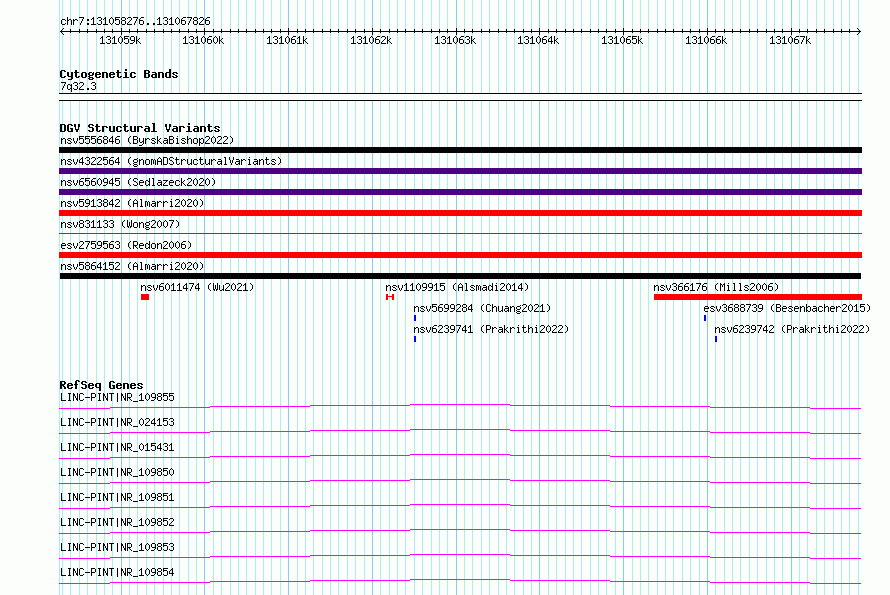Select the red nsv366176 variant bar
This screenshot has width=890, height=595.
pos(758,297)
